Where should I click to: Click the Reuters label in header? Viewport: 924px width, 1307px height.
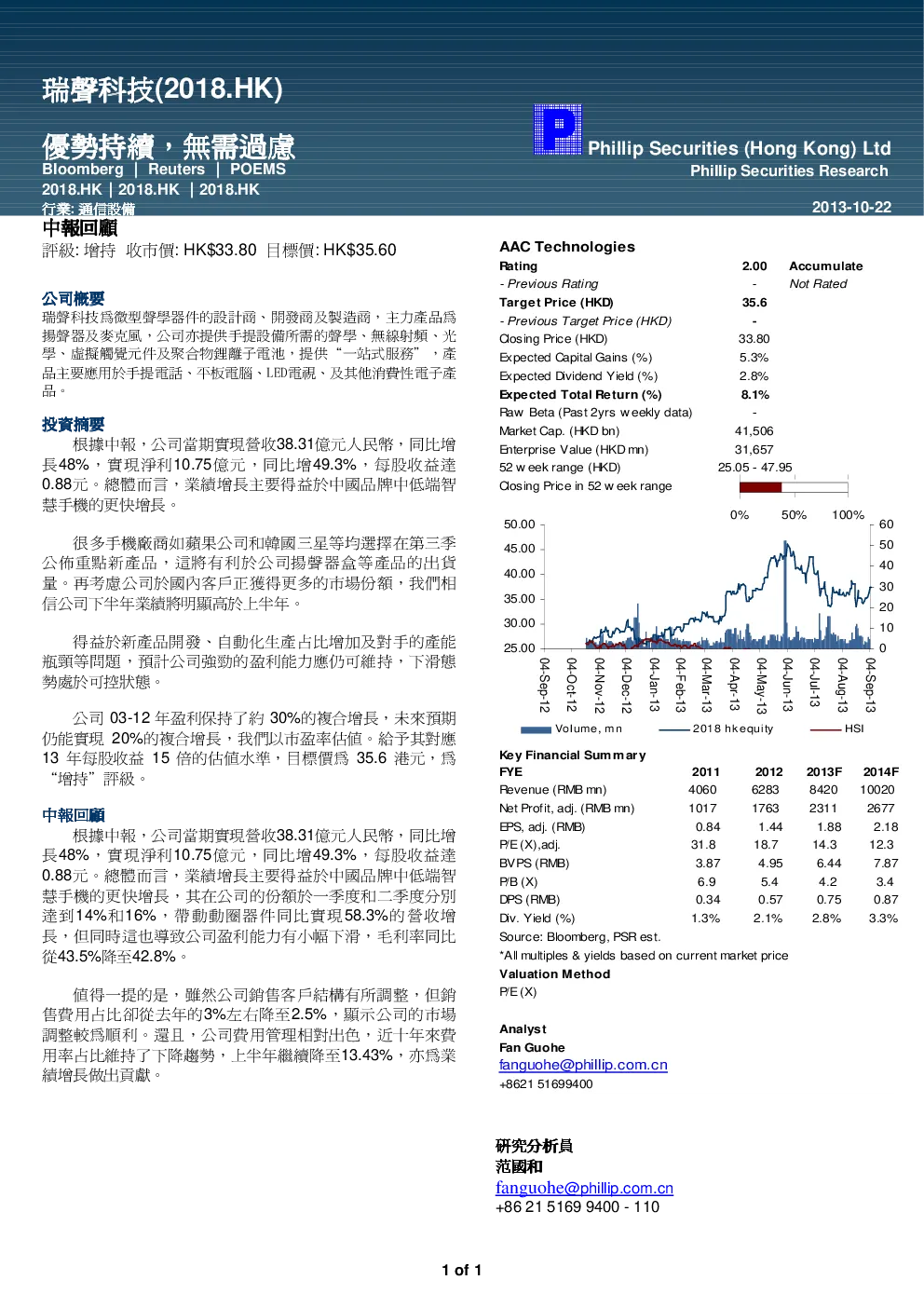[x=176, y=170]
